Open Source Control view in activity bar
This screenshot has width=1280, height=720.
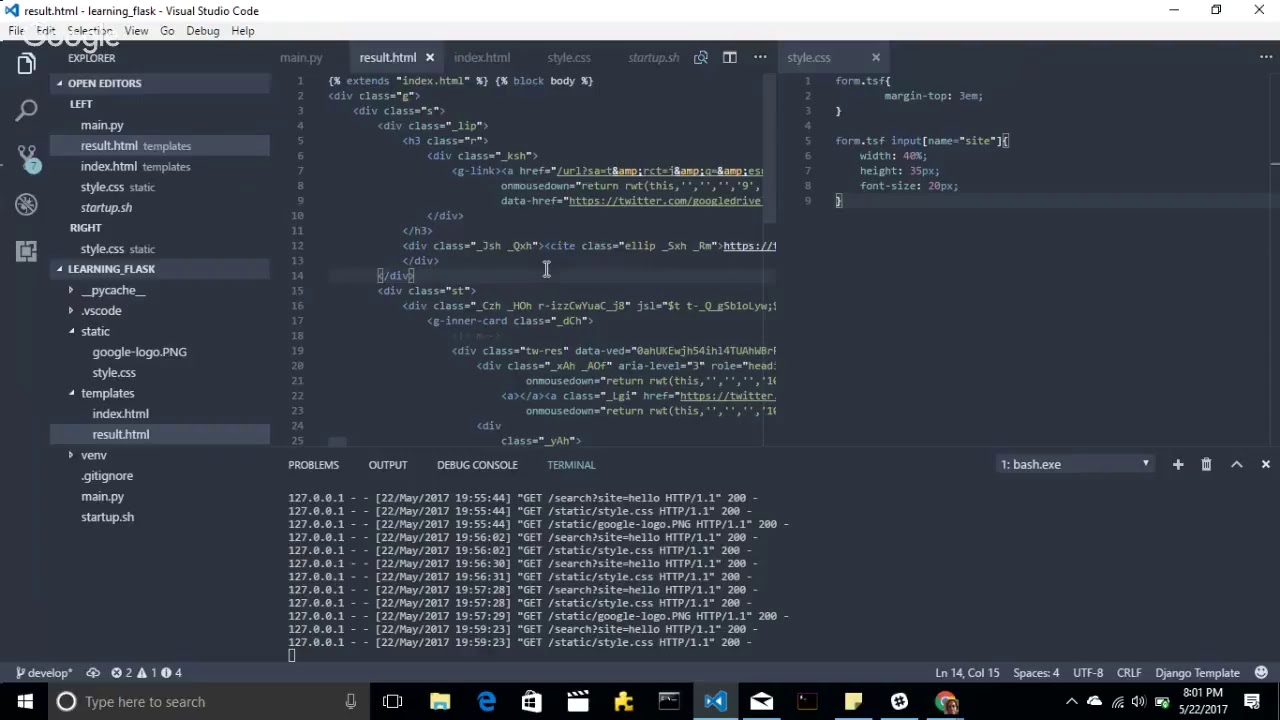click(x=26, y=157)
